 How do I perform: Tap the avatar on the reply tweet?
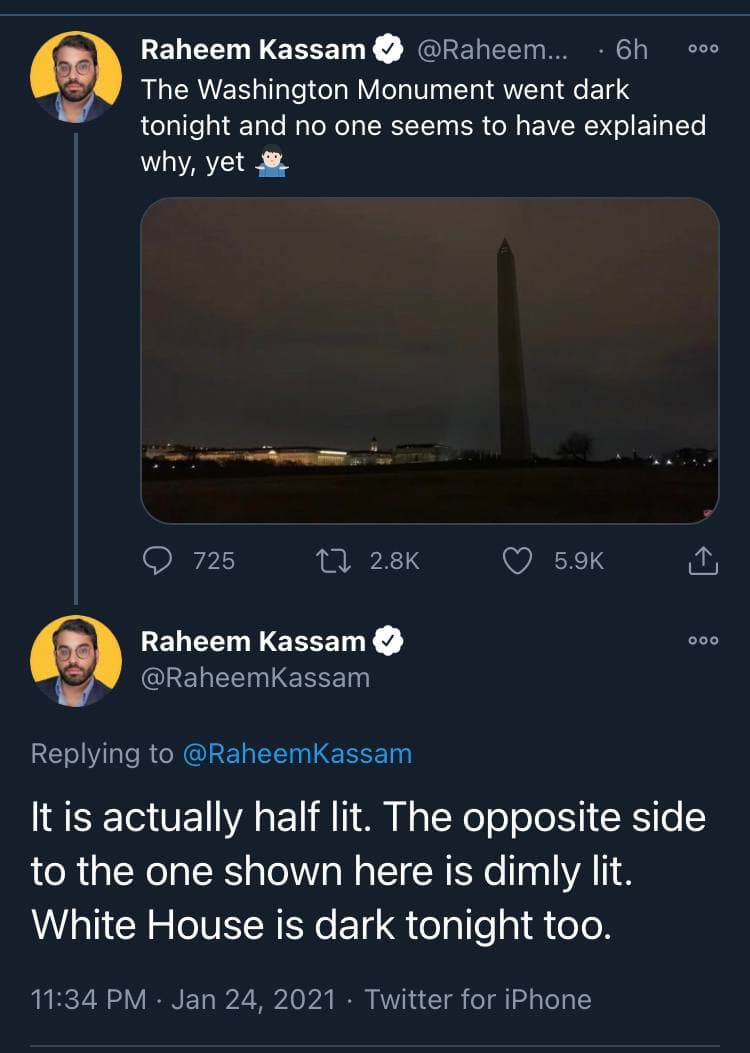click(x=76, y=661)
